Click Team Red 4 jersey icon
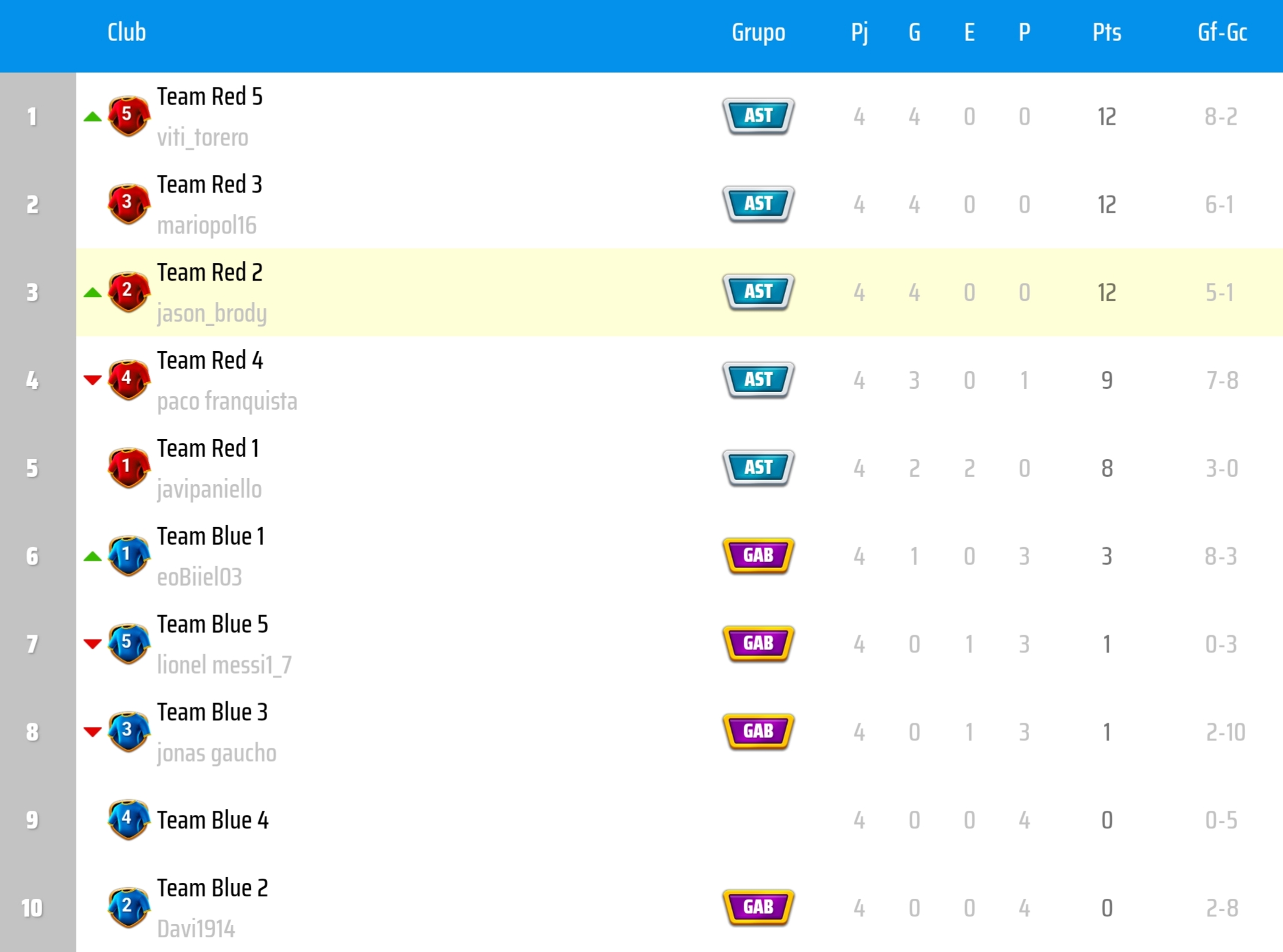The image size is (1283, 952). 128,380
